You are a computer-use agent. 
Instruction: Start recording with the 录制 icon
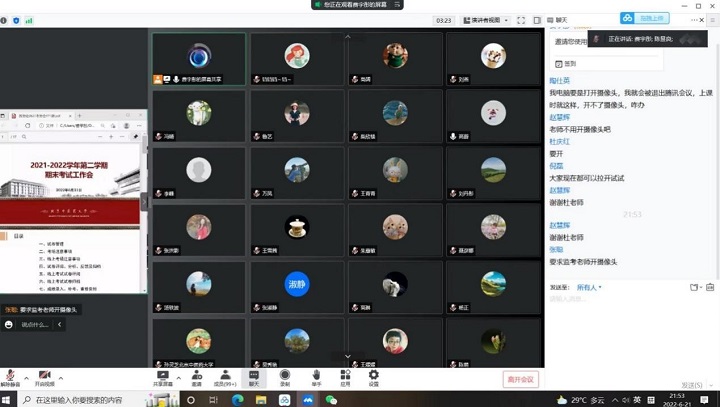pyautogui.click(x=285, y=376)
